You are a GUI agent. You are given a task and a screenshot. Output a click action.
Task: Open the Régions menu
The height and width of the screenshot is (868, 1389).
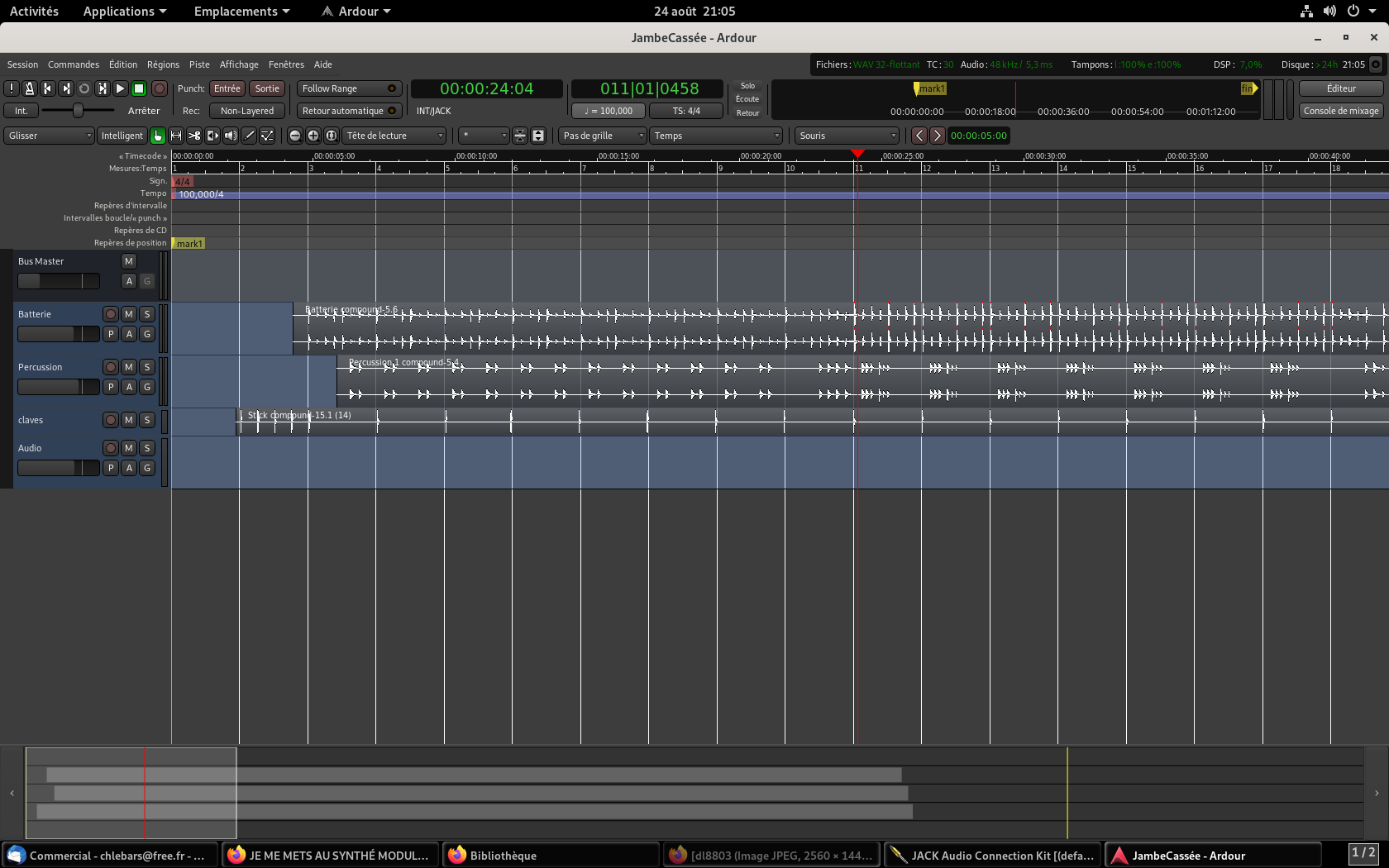pyautogui.click(x=163, y=64)
